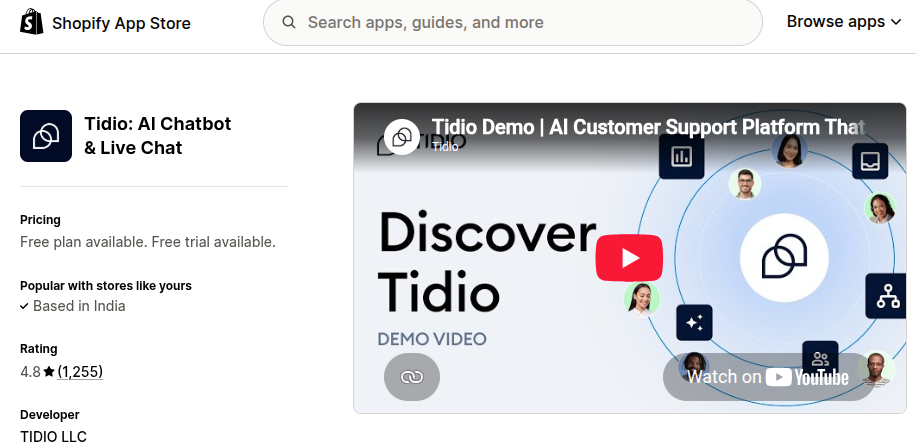Click the Tidio: AI Chatbot title
This screenshot has width=916, height=443.
tap(158, 136)
